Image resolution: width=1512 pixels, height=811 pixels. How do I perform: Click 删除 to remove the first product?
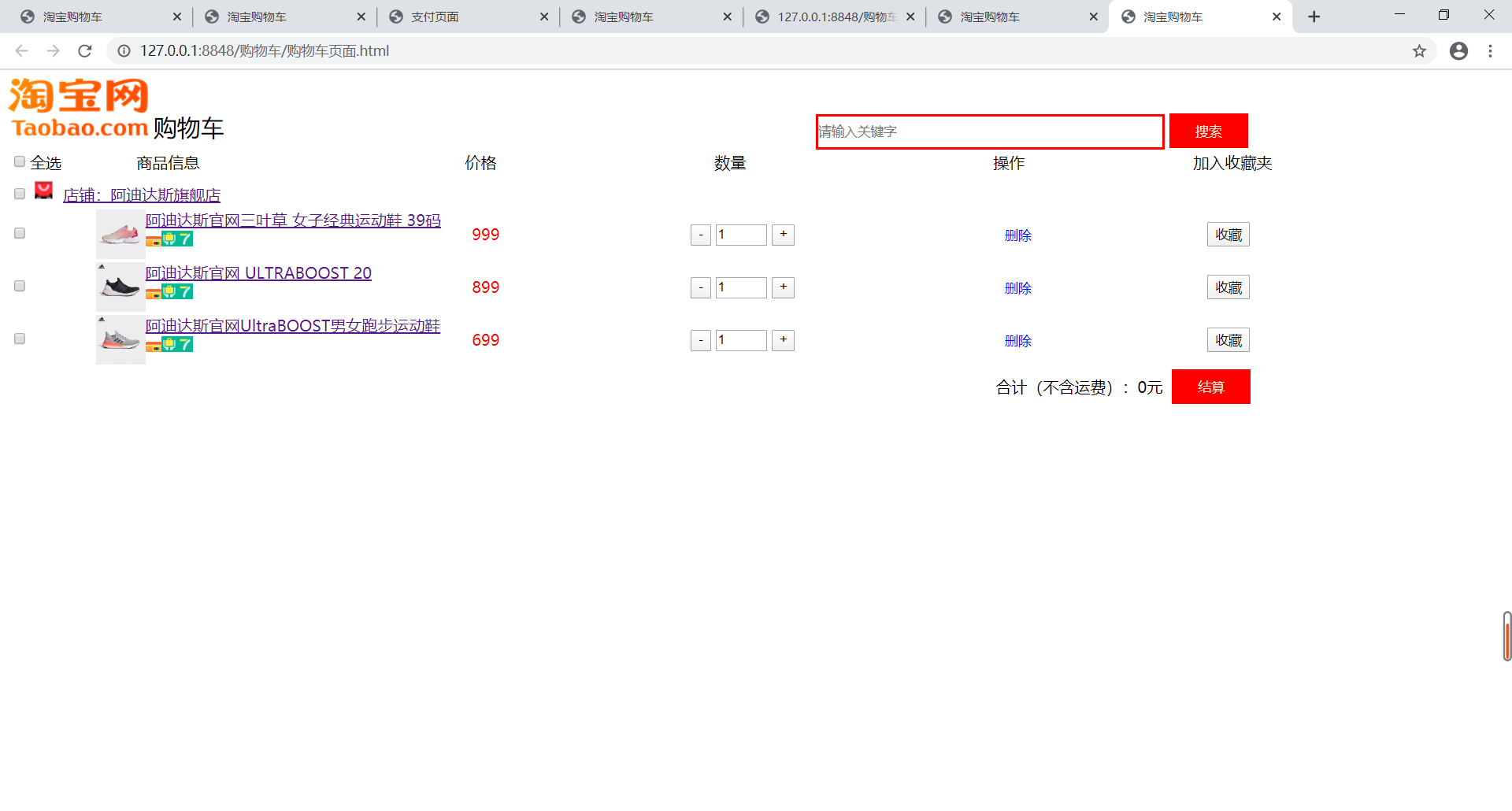(1017, 235)
